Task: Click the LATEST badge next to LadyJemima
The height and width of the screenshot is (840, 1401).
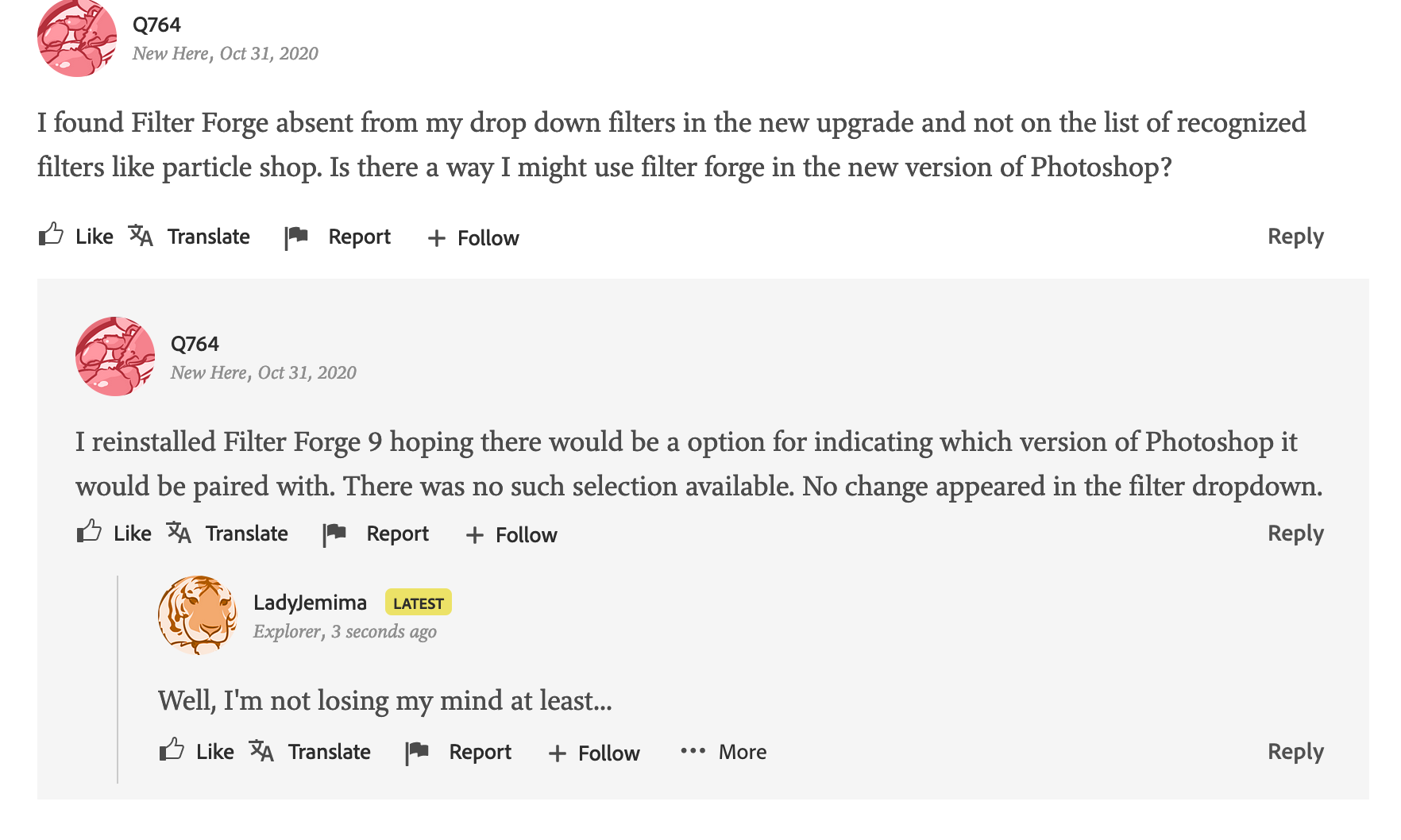Action: click(x=419, y=603)
